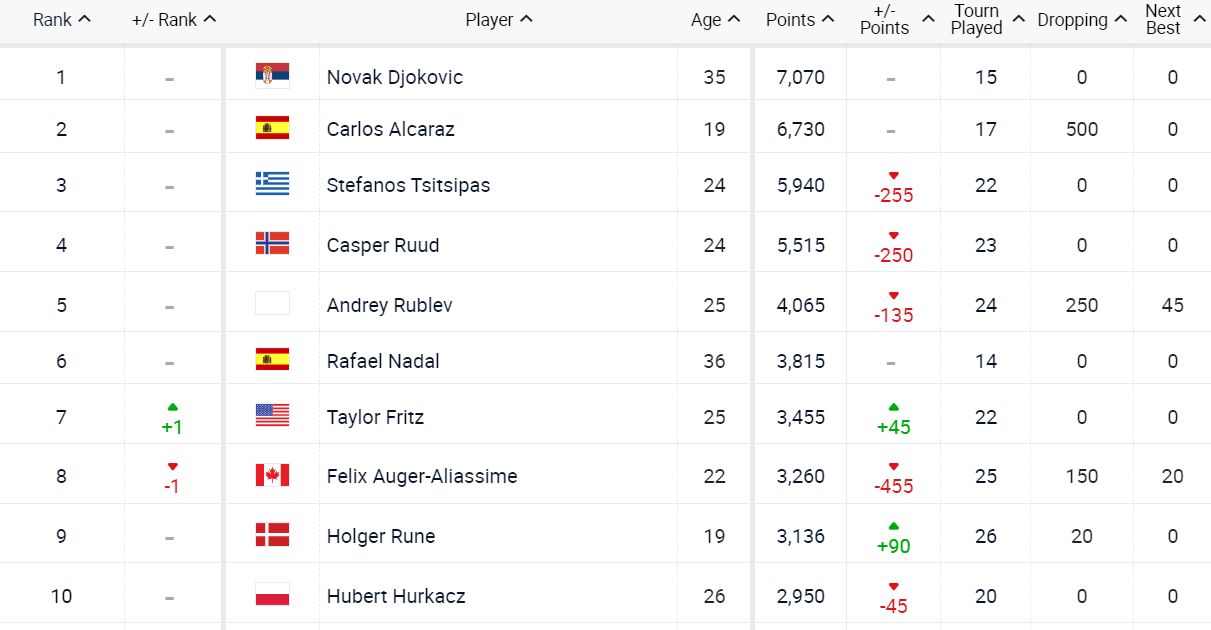Sort by Points column header
The height and width of the screenshot is (630, 1211).
[x=800, y=20]
